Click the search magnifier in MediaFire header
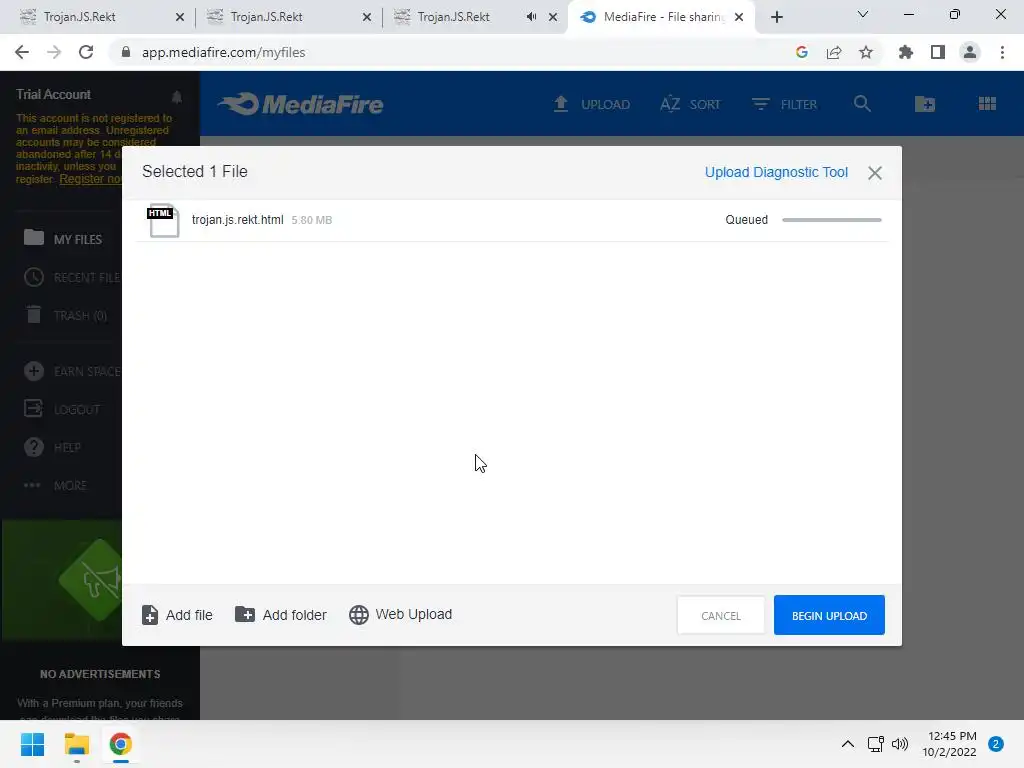 click(862, 104)
